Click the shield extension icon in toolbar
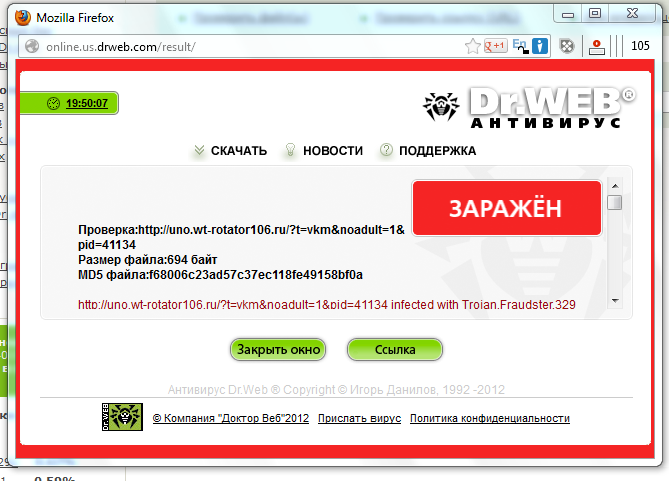Image resolution: width=669 pixels, height=481 pixels. pyautogui.click(x=567, y=46)
